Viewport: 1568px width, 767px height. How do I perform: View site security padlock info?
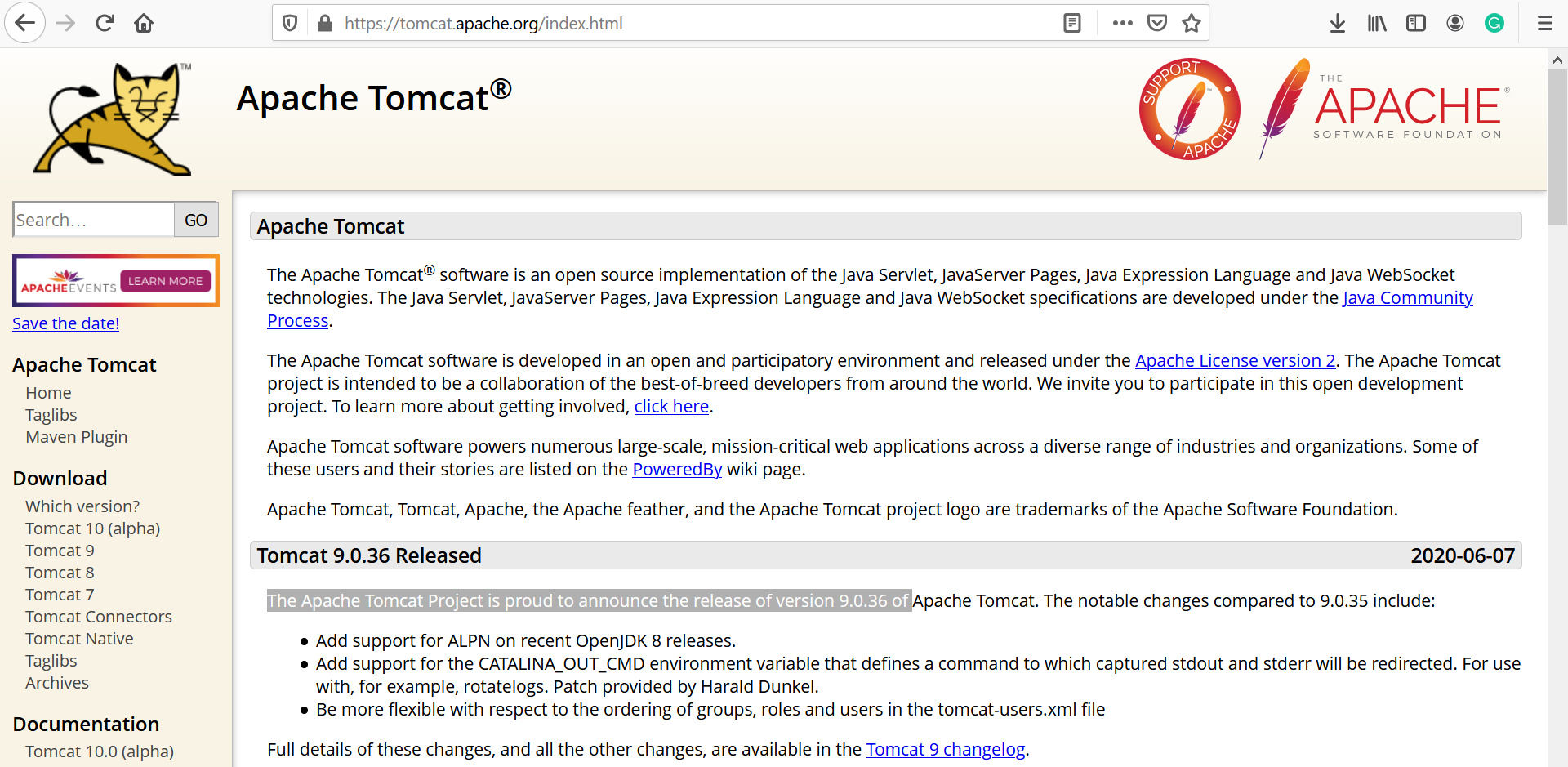325,23
